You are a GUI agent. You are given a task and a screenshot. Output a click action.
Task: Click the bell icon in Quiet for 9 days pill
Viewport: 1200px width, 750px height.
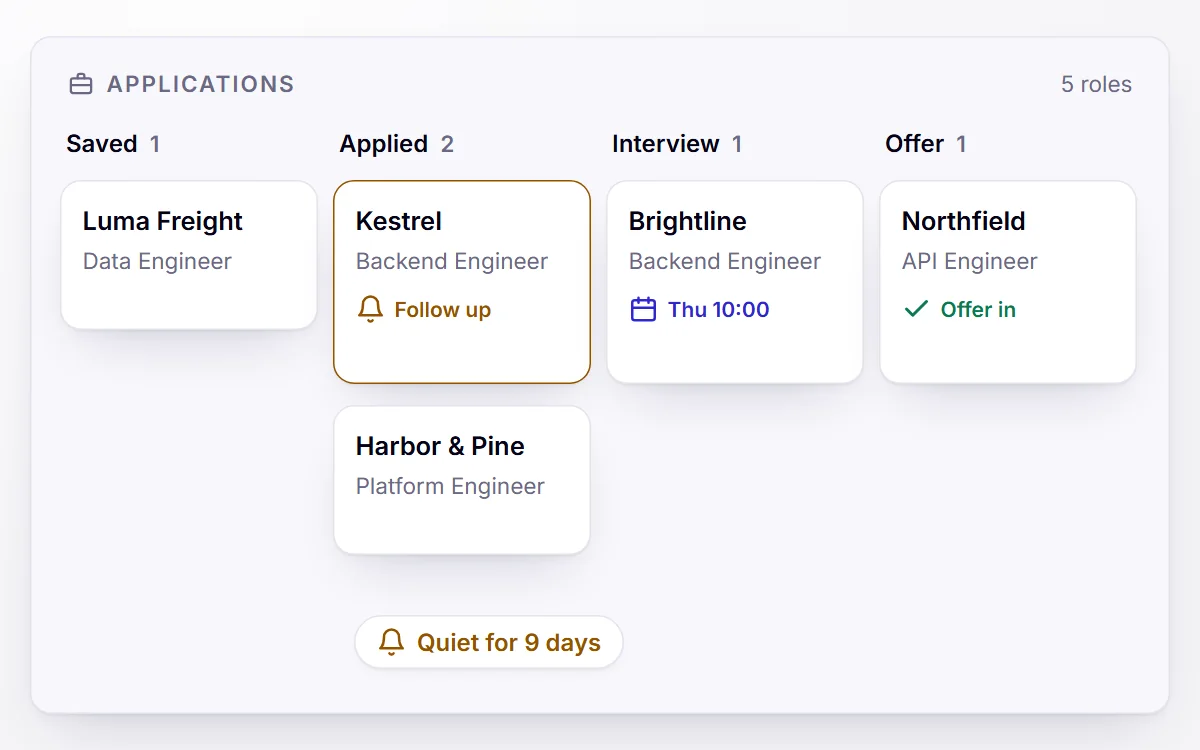coord(392,642)
